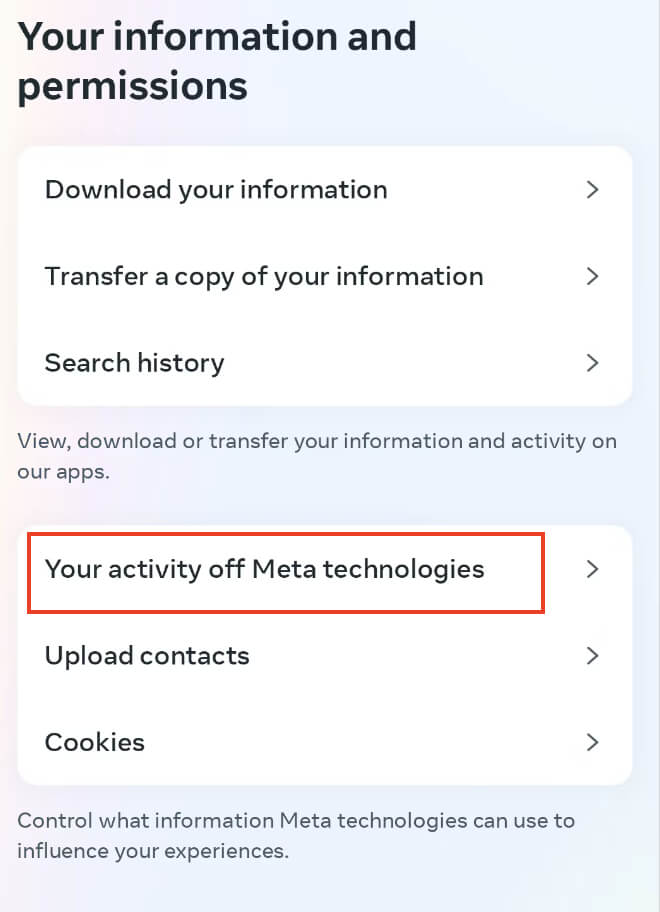This screenshot has width=660, height=912.
Task: Open Search history
Action: pyautogui.click(x=134, y=363)
